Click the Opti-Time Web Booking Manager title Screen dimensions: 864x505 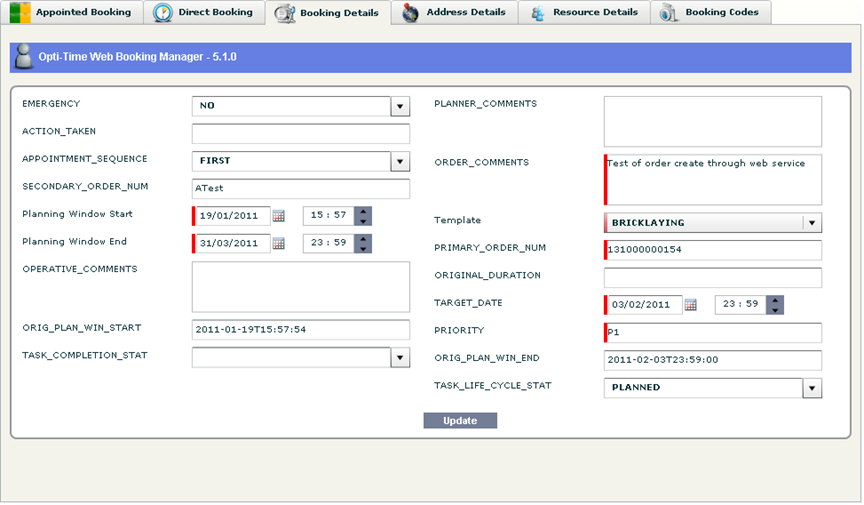137,57
